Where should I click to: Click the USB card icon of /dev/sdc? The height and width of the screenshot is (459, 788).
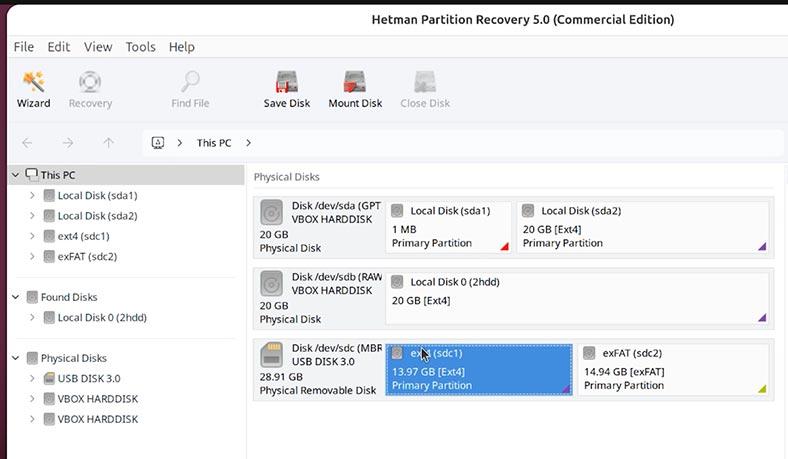tap(271, 355)
